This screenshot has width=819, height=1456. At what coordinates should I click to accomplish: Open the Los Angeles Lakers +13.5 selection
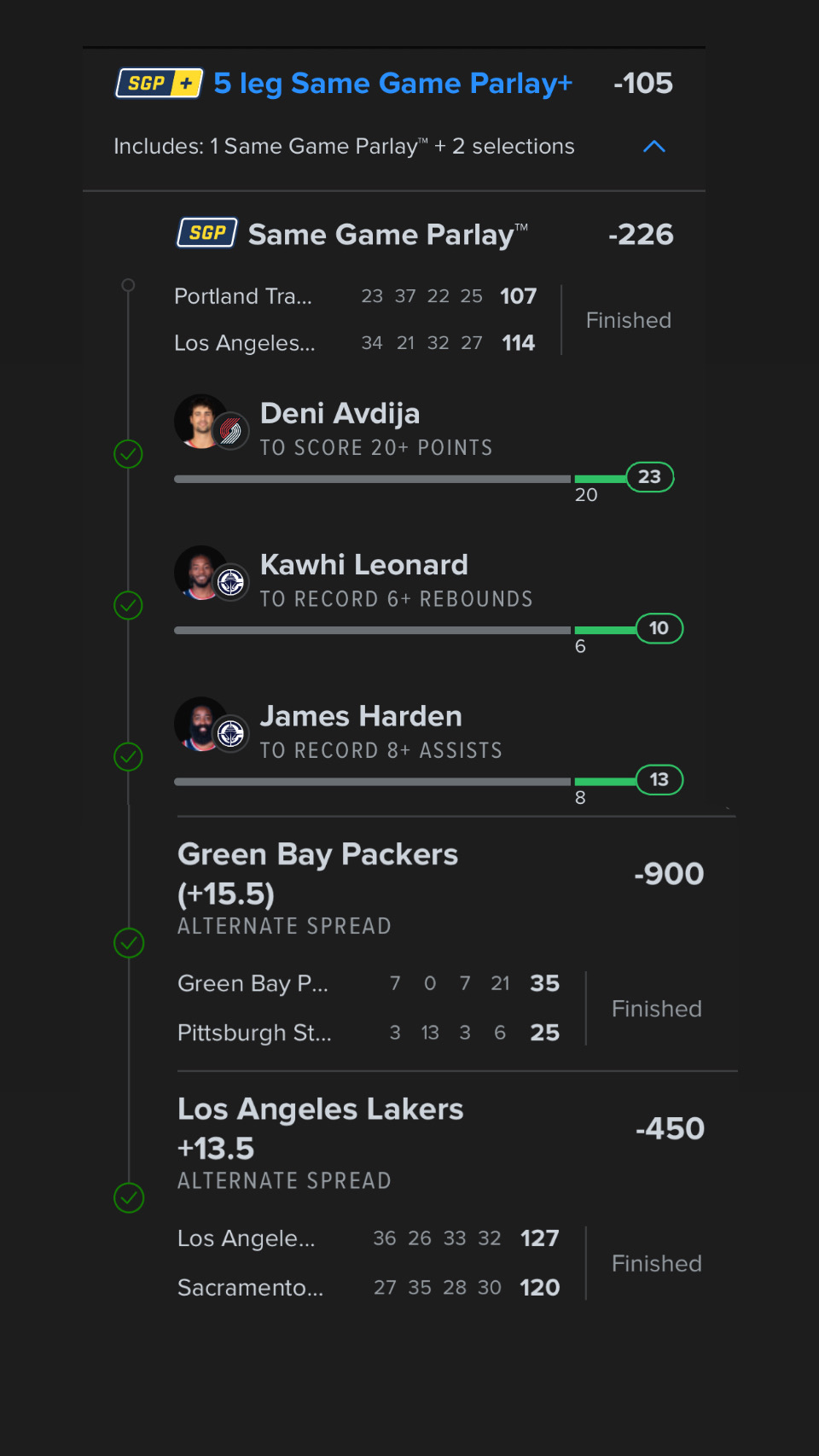click(320, 1128)
